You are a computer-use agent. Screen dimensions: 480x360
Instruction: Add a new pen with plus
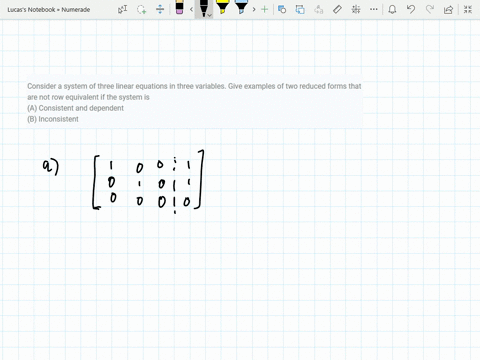pyautogui.click(x=264, y=9)
